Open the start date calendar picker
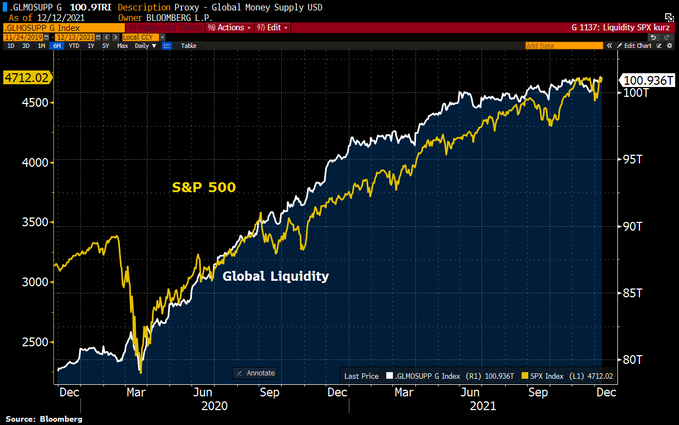Viewport: 679px width, 425px height. point(46,37)
